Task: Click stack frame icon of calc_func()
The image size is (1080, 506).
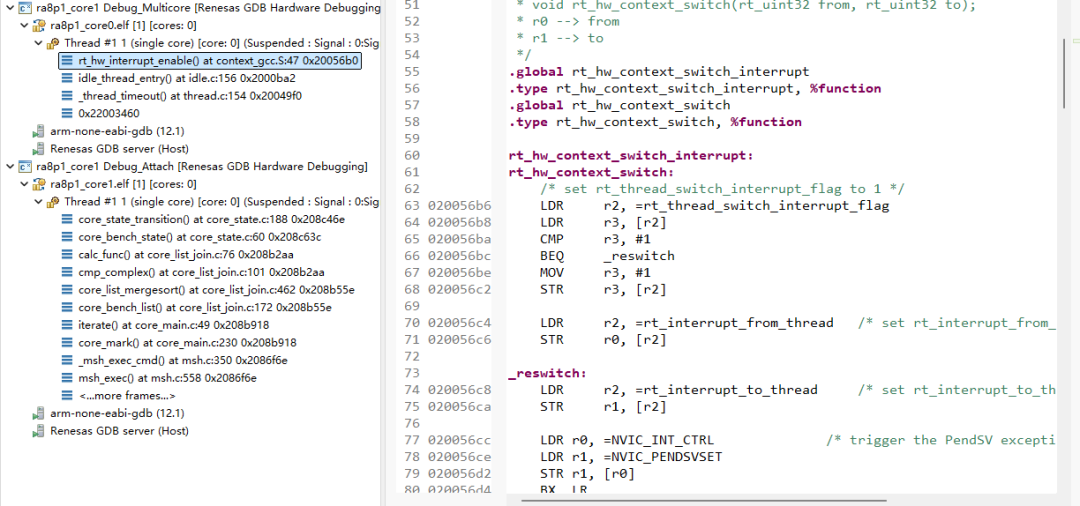Action: point(67,255)
